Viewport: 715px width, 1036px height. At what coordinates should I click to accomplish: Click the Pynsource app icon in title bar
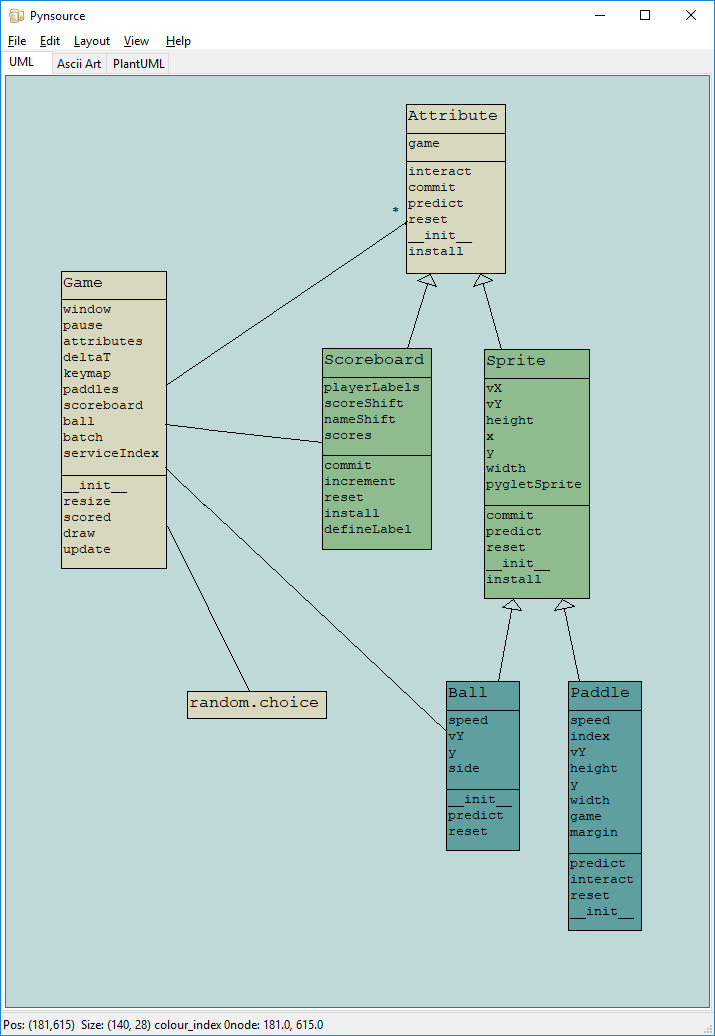point(16,16)
